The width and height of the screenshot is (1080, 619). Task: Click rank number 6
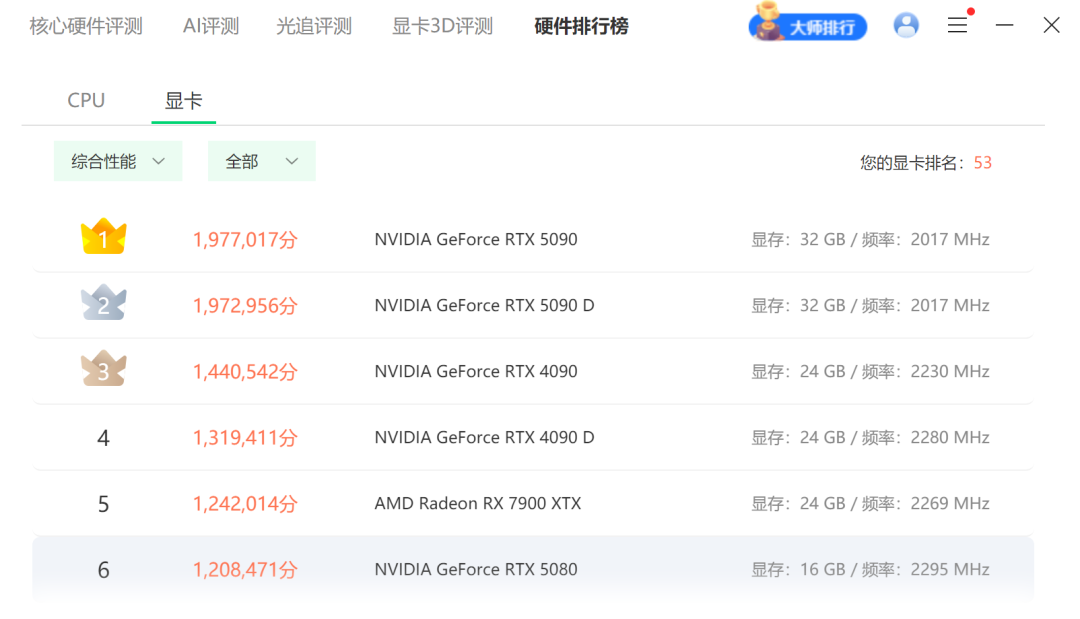[x=103, y=570]
